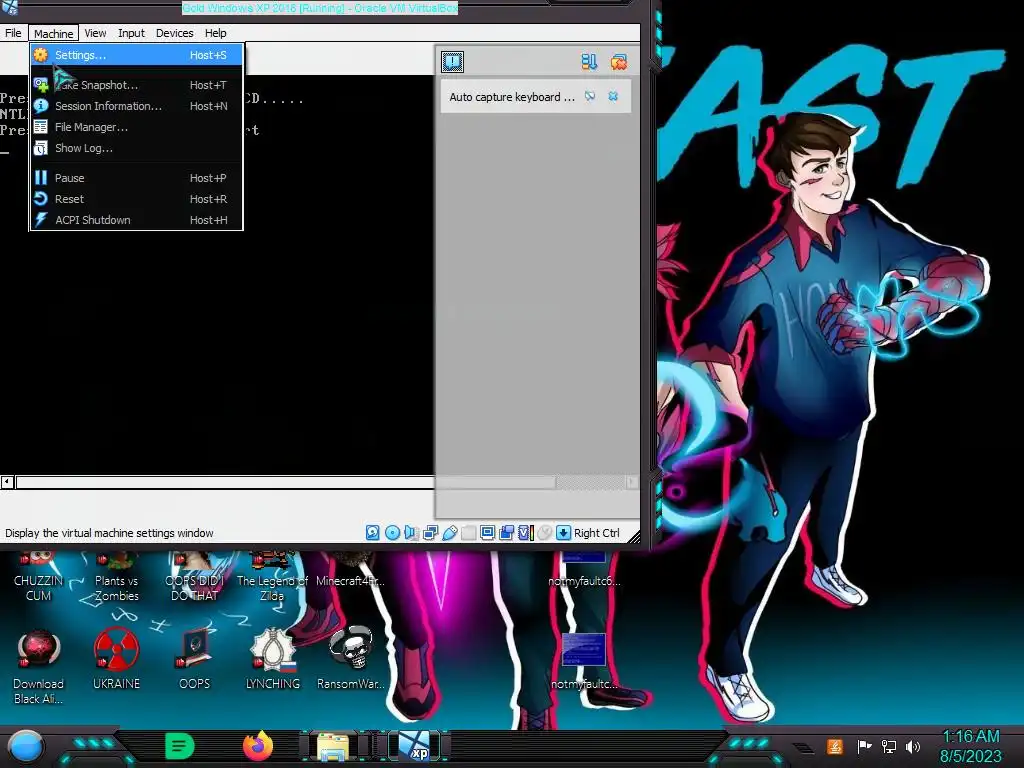Open Session Information menu entry
Image resolution: width=1024 pixels, height=768 pixels.
pos(136,106)
